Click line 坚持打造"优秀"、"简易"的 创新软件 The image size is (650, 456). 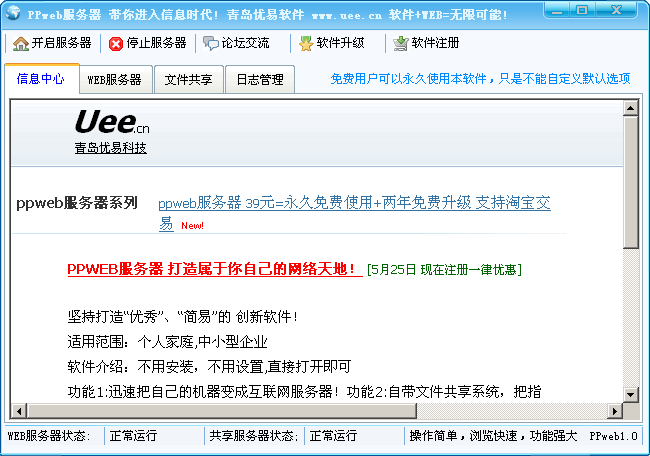click(x=183, y=317)
